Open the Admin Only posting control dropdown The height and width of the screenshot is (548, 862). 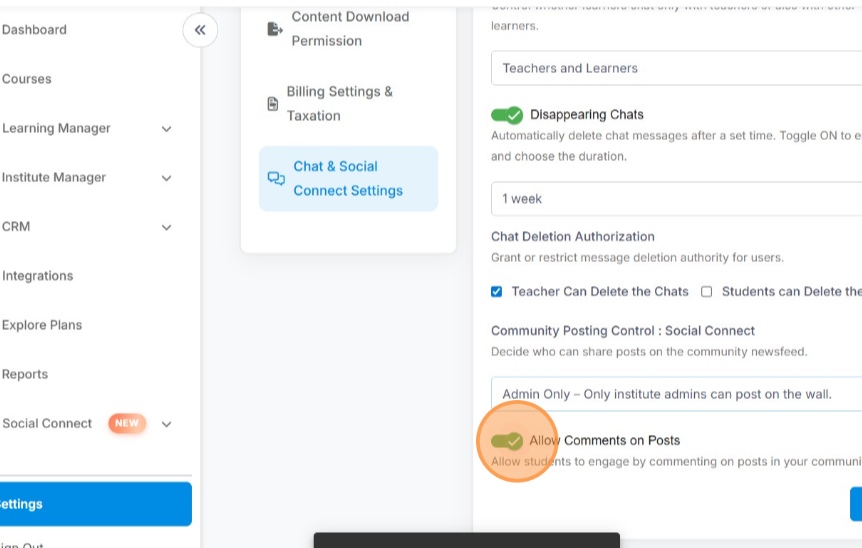(x=676, y=394)
